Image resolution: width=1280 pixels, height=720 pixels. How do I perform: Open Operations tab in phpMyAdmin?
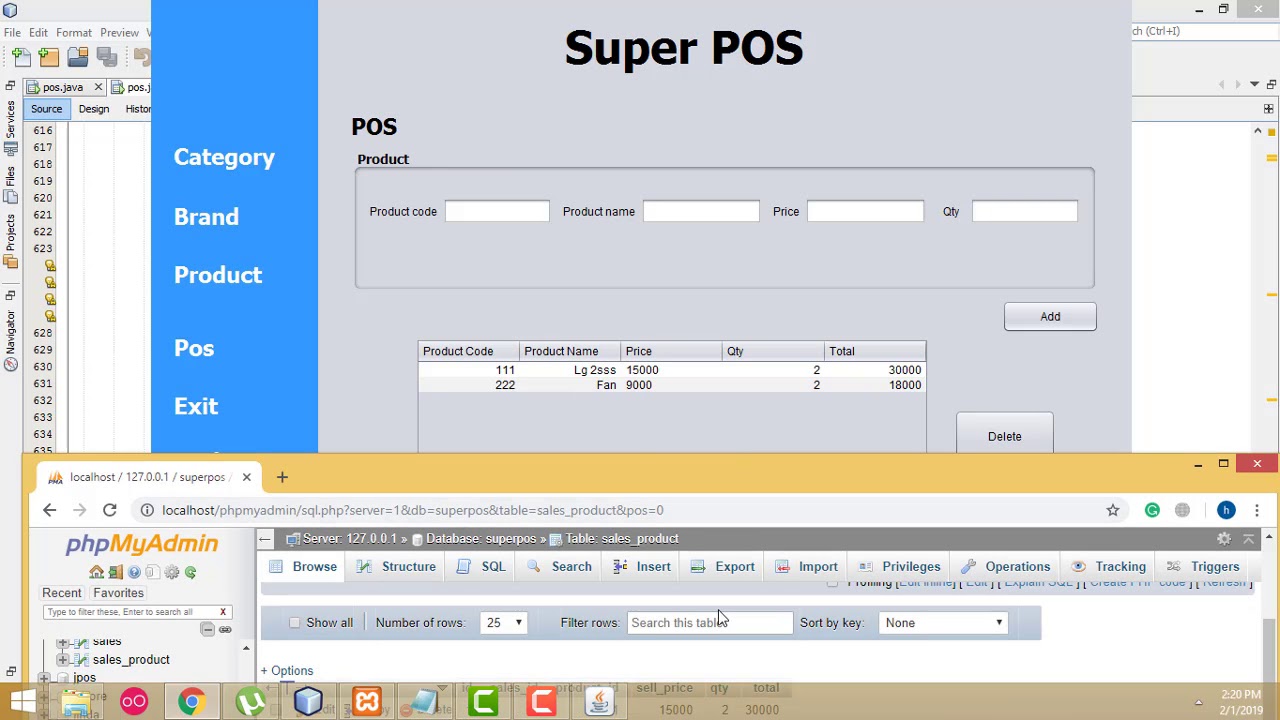tap(1006, 567)
